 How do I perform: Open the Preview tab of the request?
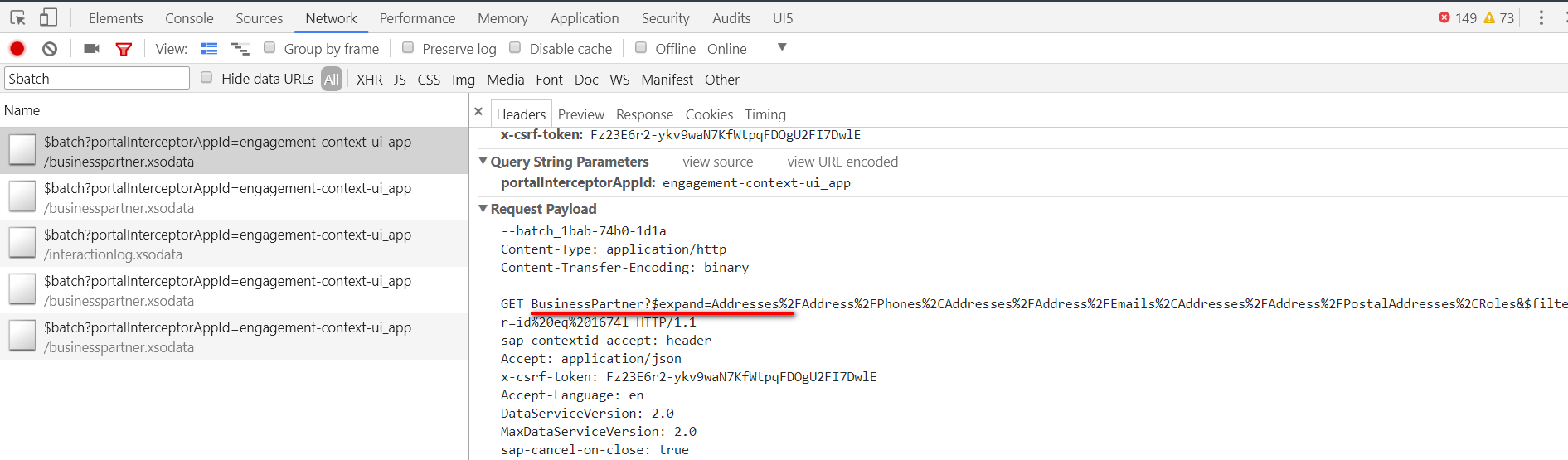click(x=581, y=114)
